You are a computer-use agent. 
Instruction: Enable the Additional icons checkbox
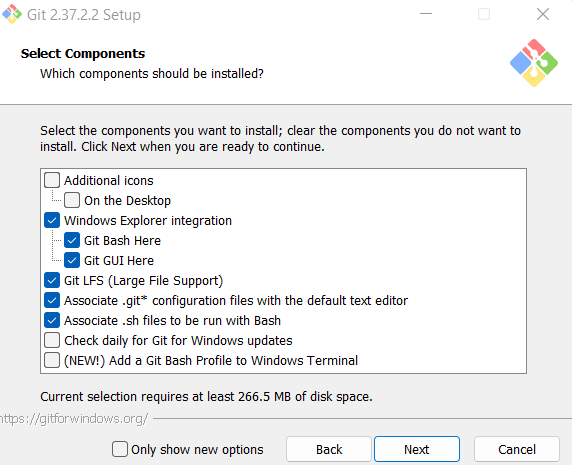tap(52, 180)
